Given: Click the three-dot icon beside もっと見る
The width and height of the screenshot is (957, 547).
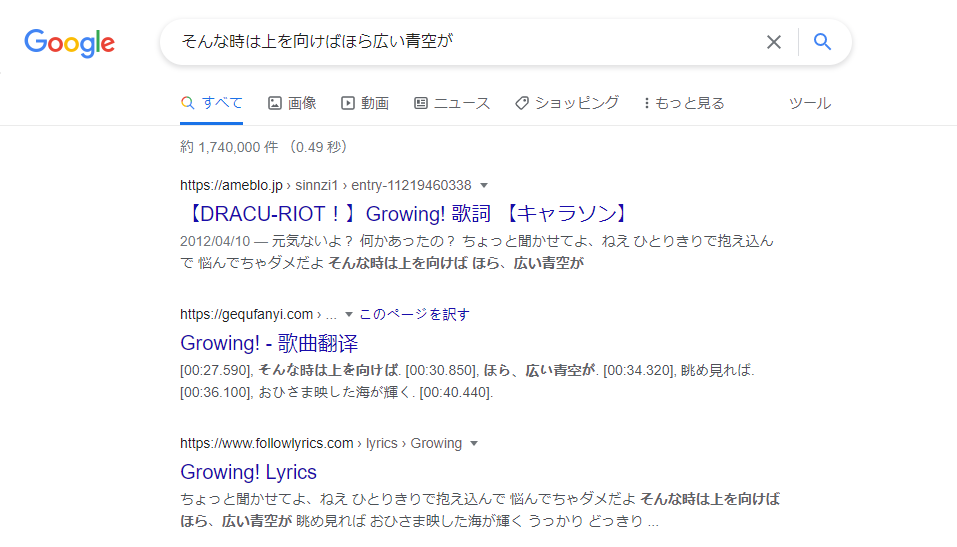Looking at the screenshot, I should click(x=646, y=103).
